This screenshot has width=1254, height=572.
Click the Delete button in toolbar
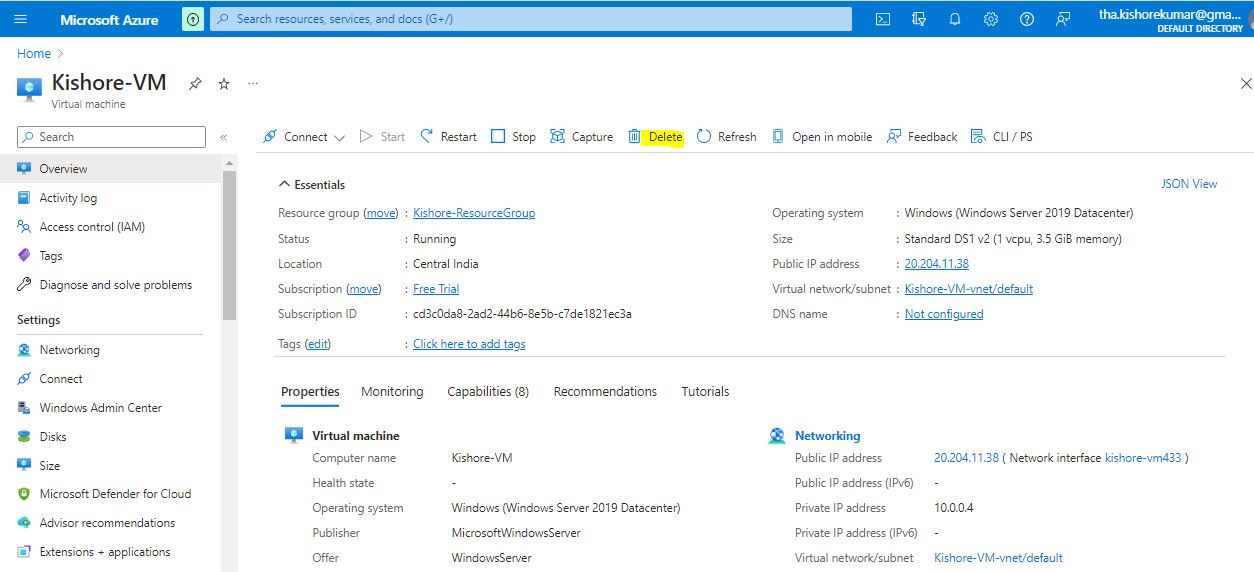656,137
